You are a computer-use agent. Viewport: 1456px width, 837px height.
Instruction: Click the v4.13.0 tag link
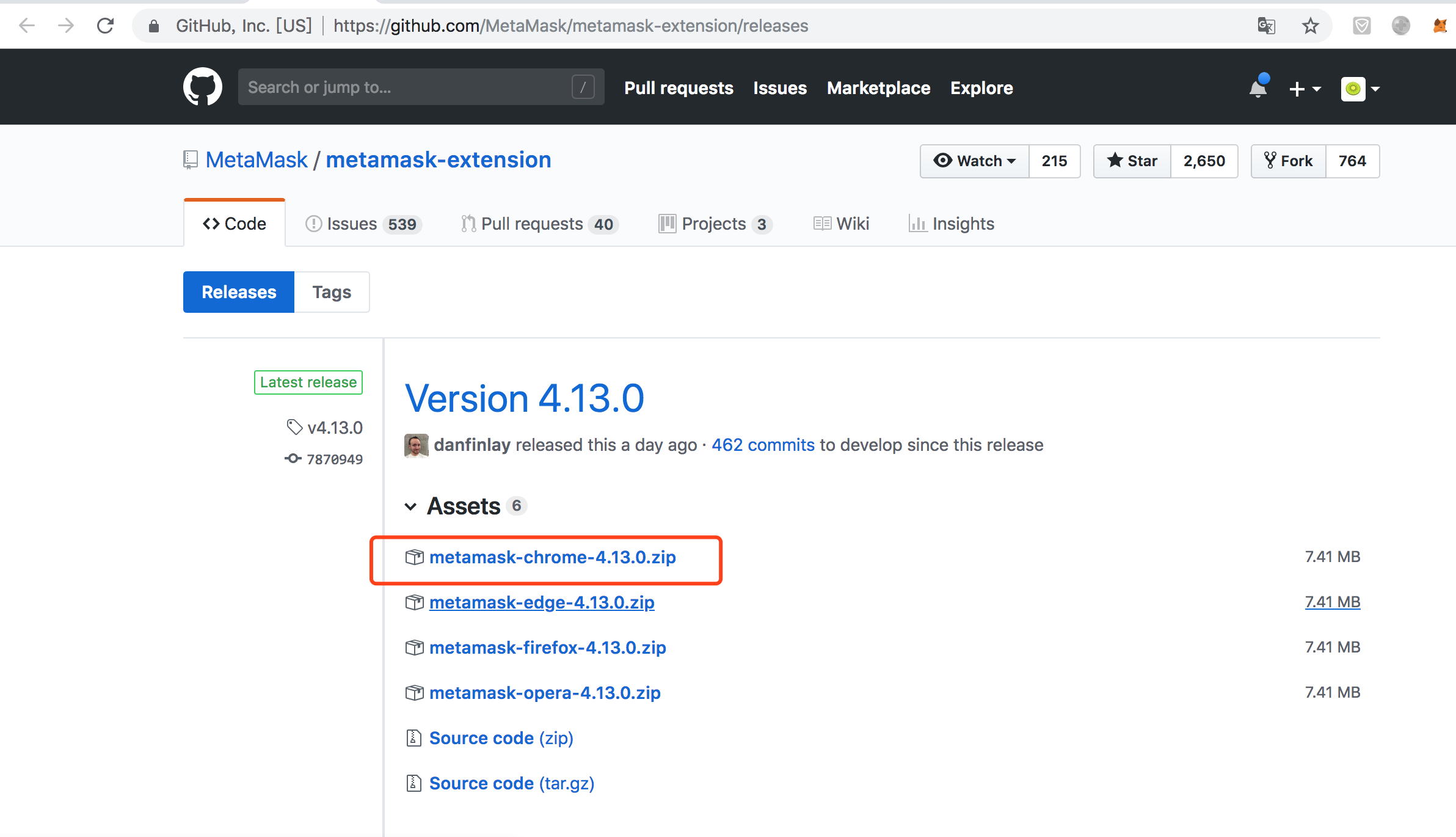click(x=335, y=428)
